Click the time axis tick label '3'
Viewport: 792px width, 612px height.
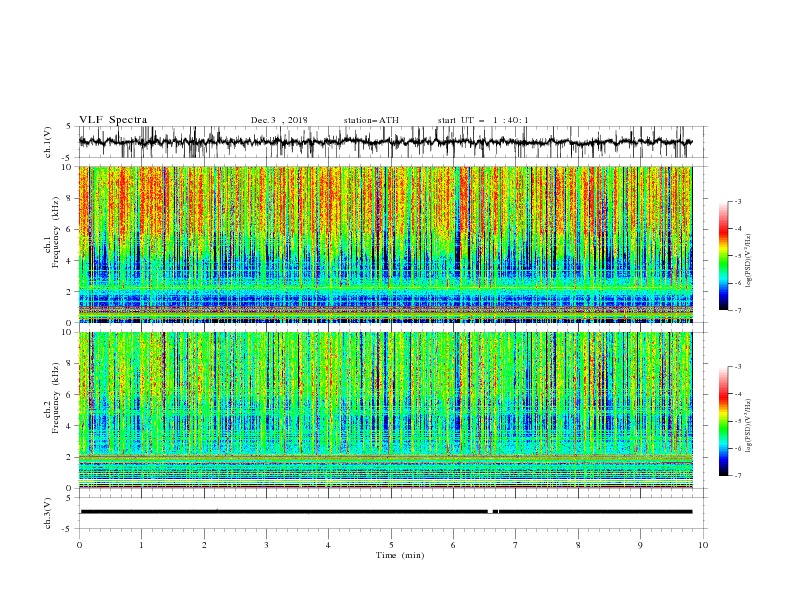266,545
